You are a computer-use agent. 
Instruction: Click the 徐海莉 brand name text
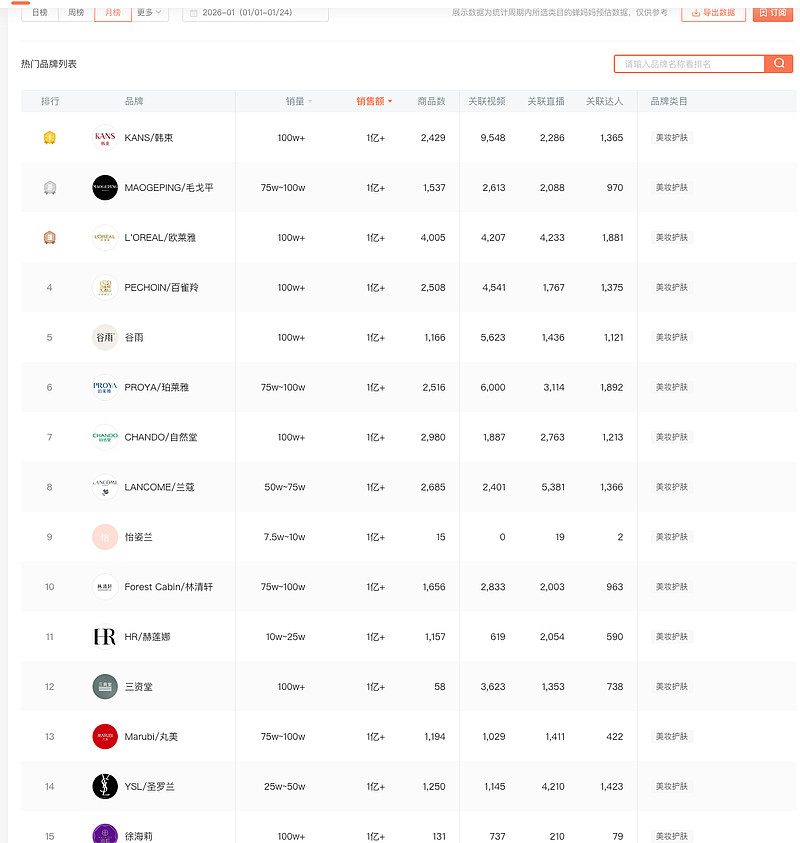tap(139, 836)
